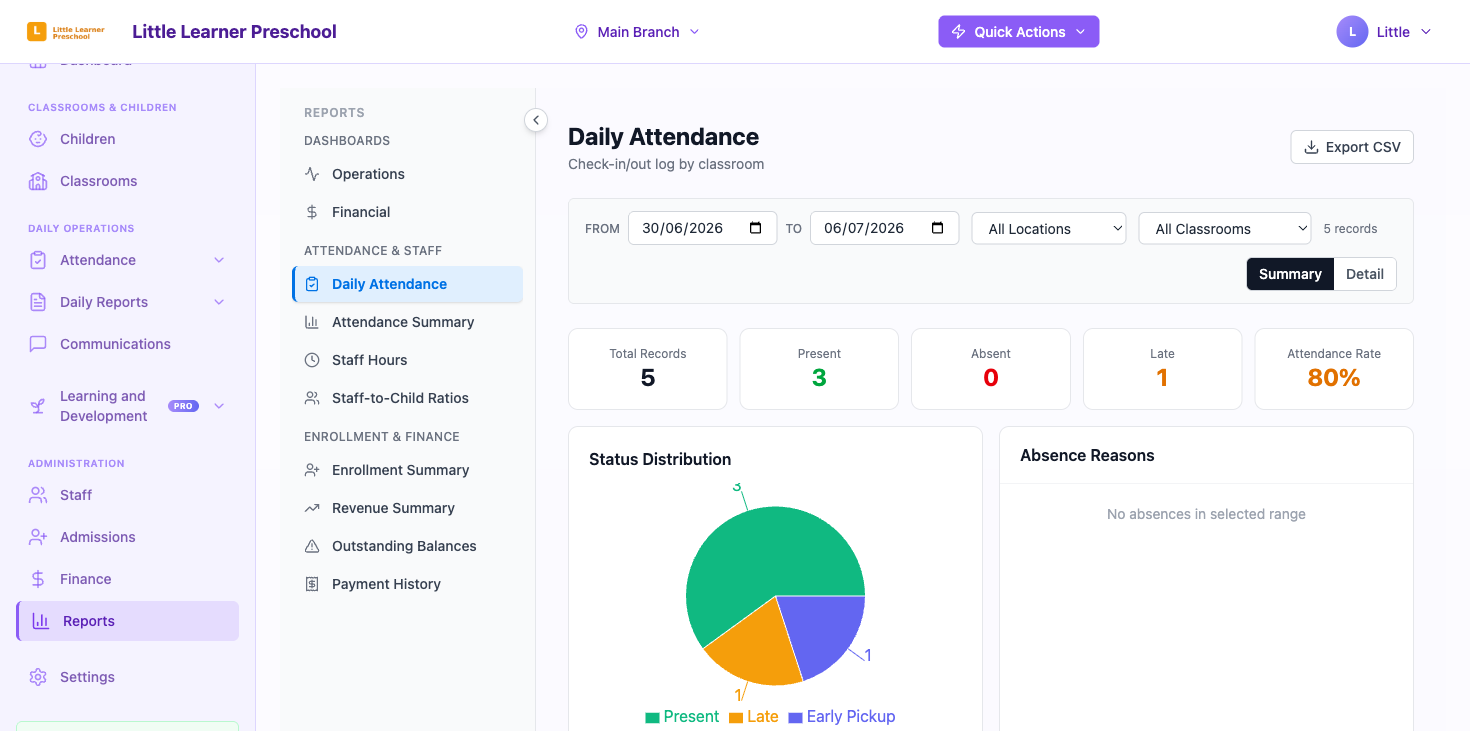Open the Attendance Summary report
Screen dimensions: 1470x731
(x=408, y=322)
